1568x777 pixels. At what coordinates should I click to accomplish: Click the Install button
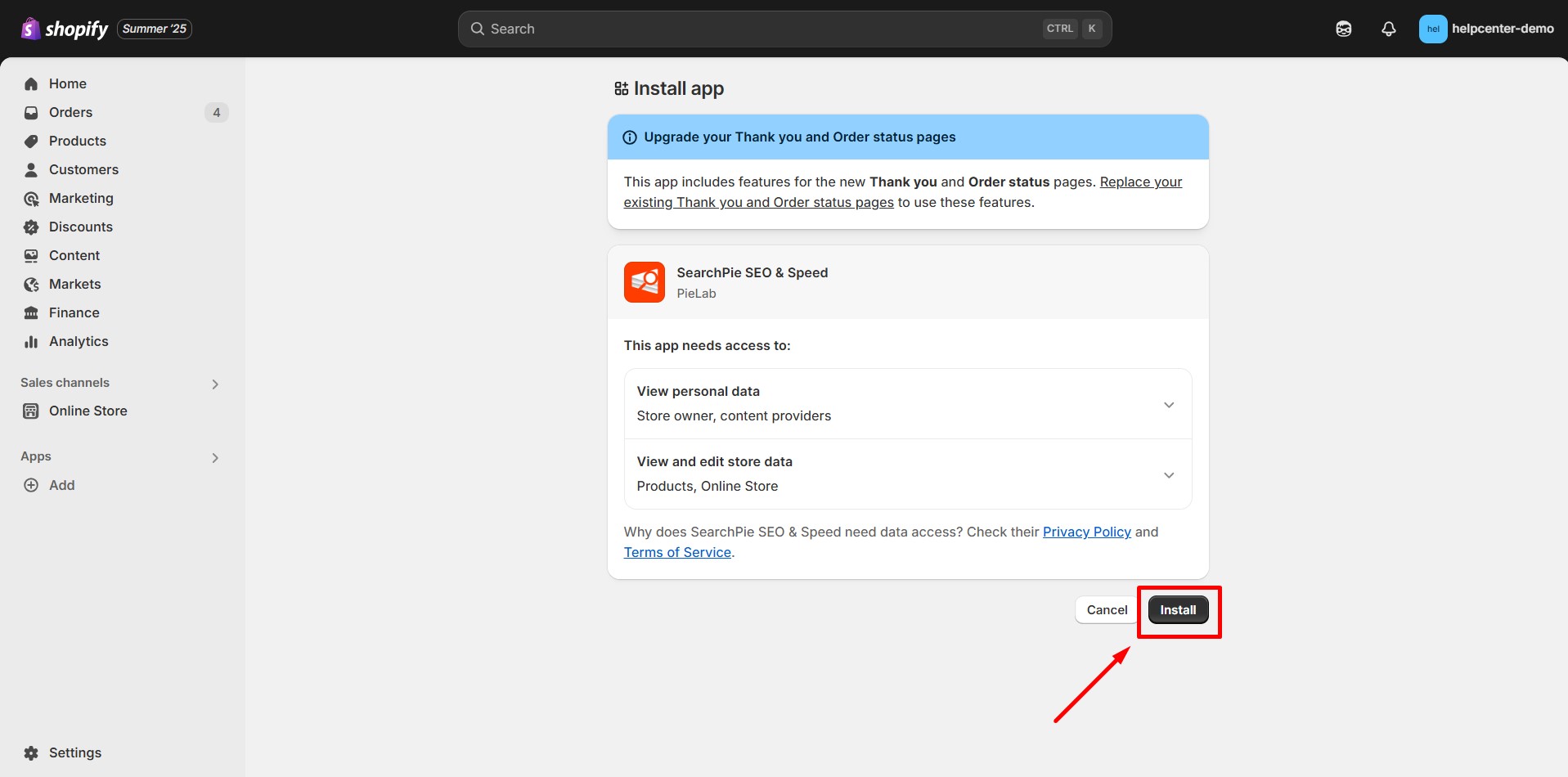click(1178, 609)
